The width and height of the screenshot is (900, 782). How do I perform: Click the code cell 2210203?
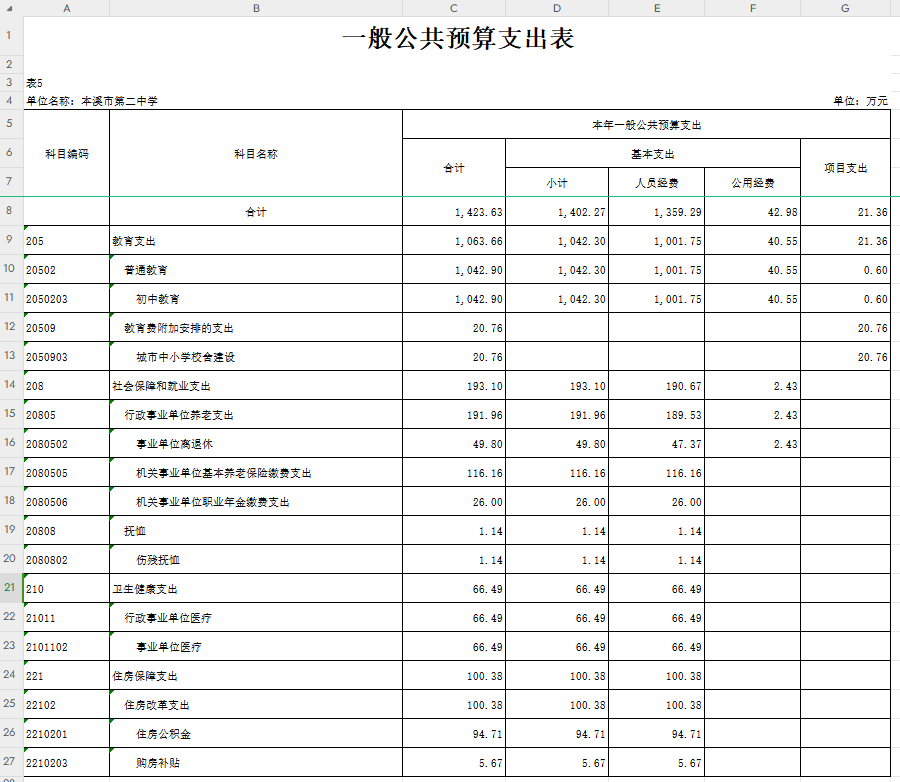pyautogui.click(x=67, y=762)
